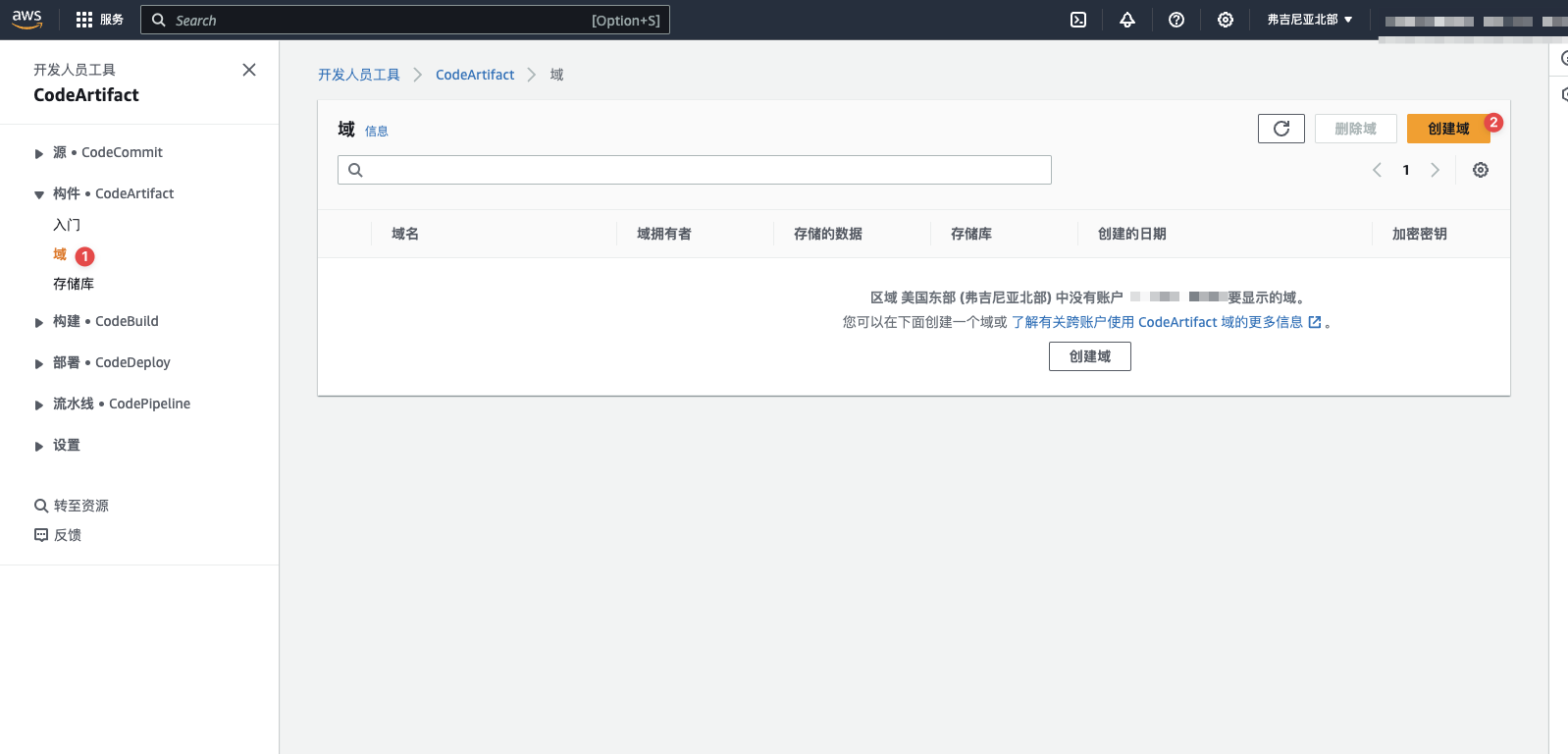Collapse 构件 • CodeArtifact section
The image size is (1568, 754).
[39, 194]
